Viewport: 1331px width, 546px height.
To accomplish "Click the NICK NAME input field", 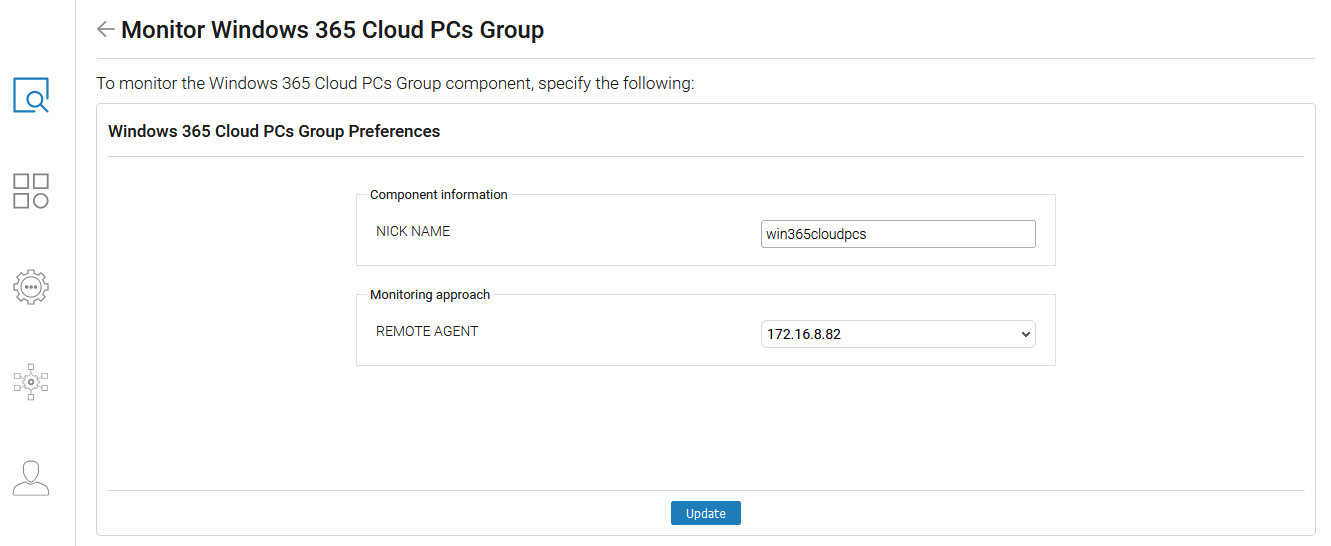I will click(898, 234).
